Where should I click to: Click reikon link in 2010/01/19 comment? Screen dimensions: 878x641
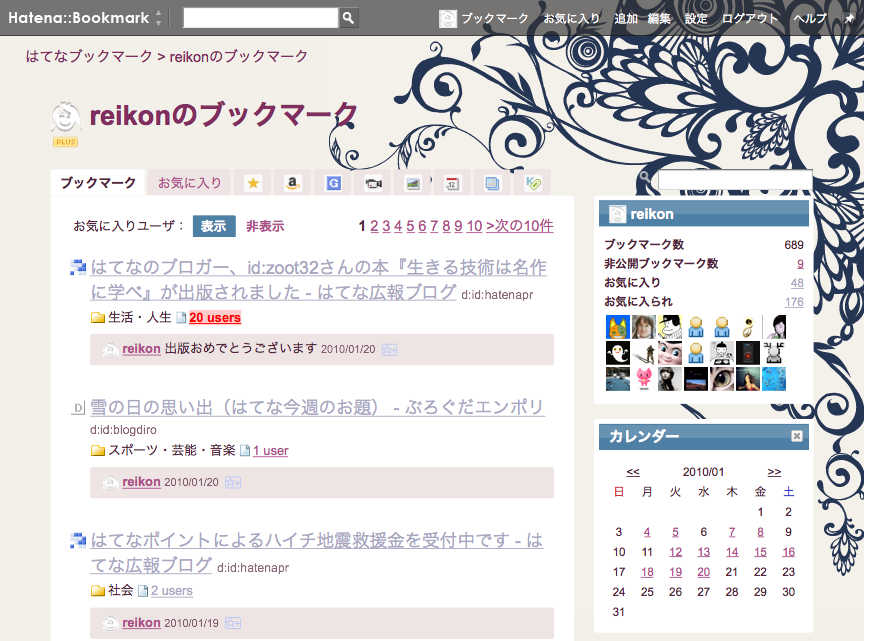tap(141, 623)
